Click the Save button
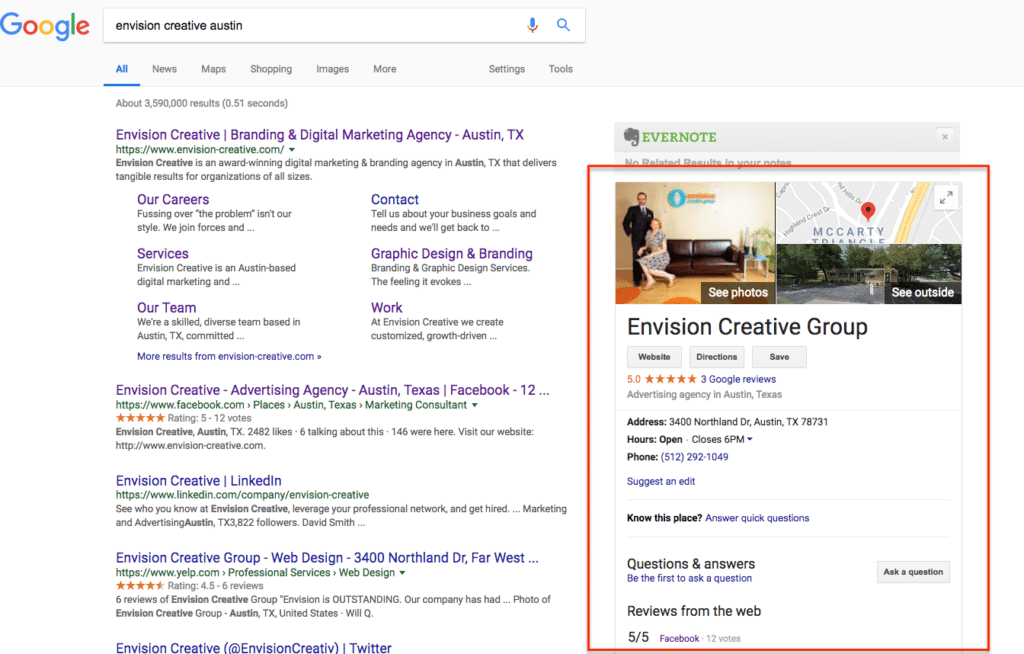The image size is (1024, 654). (779, 357)
